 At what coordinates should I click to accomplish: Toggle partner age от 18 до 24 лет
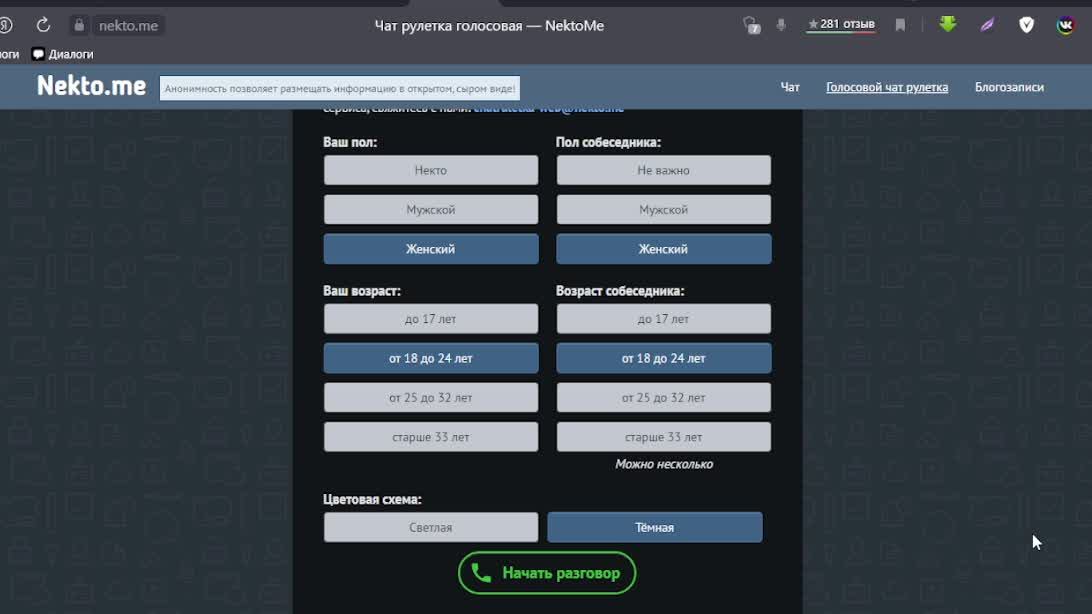[663, 359]
